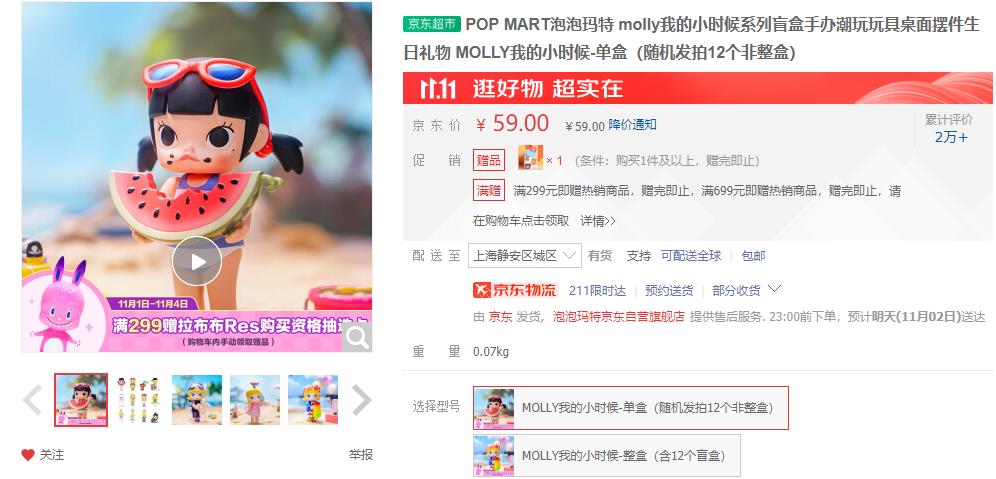Click the 京东超市 green badge
The height and width of the screenshot is (479, 996).
(432, 24)
